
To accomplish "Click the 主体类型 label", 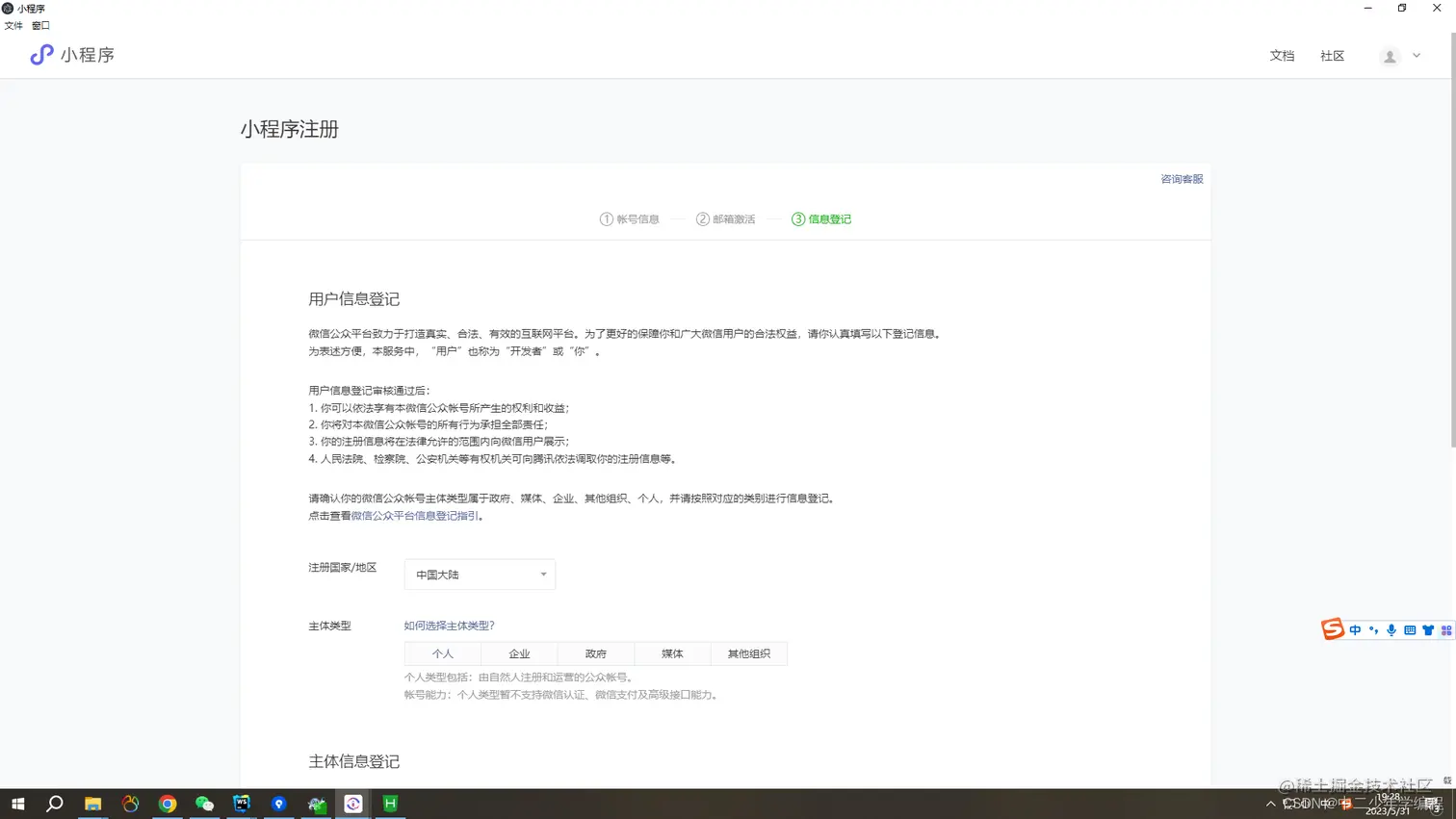I will [x=329, y=626].
